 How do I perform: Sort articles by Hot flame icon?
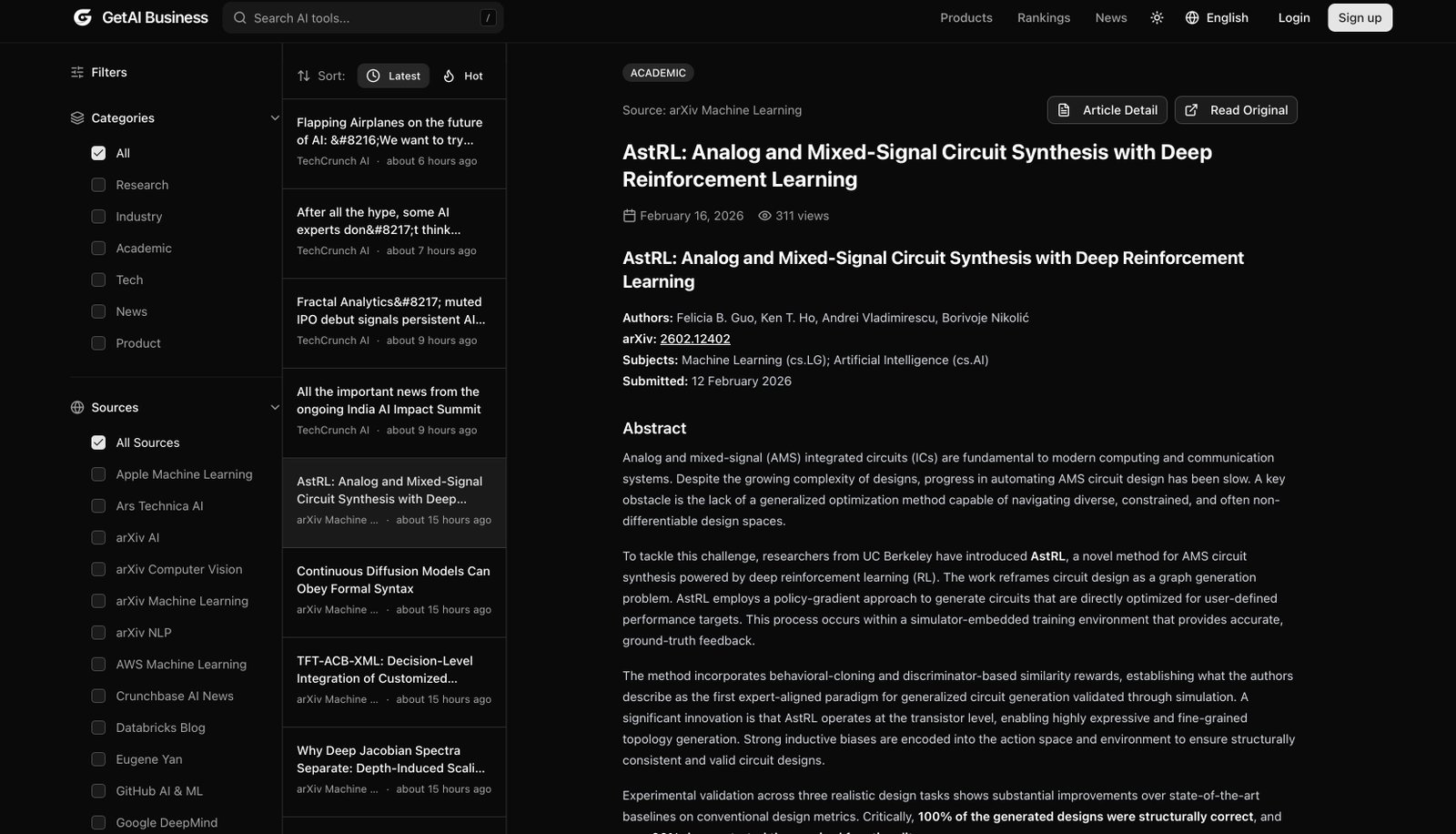coord(449,76)
